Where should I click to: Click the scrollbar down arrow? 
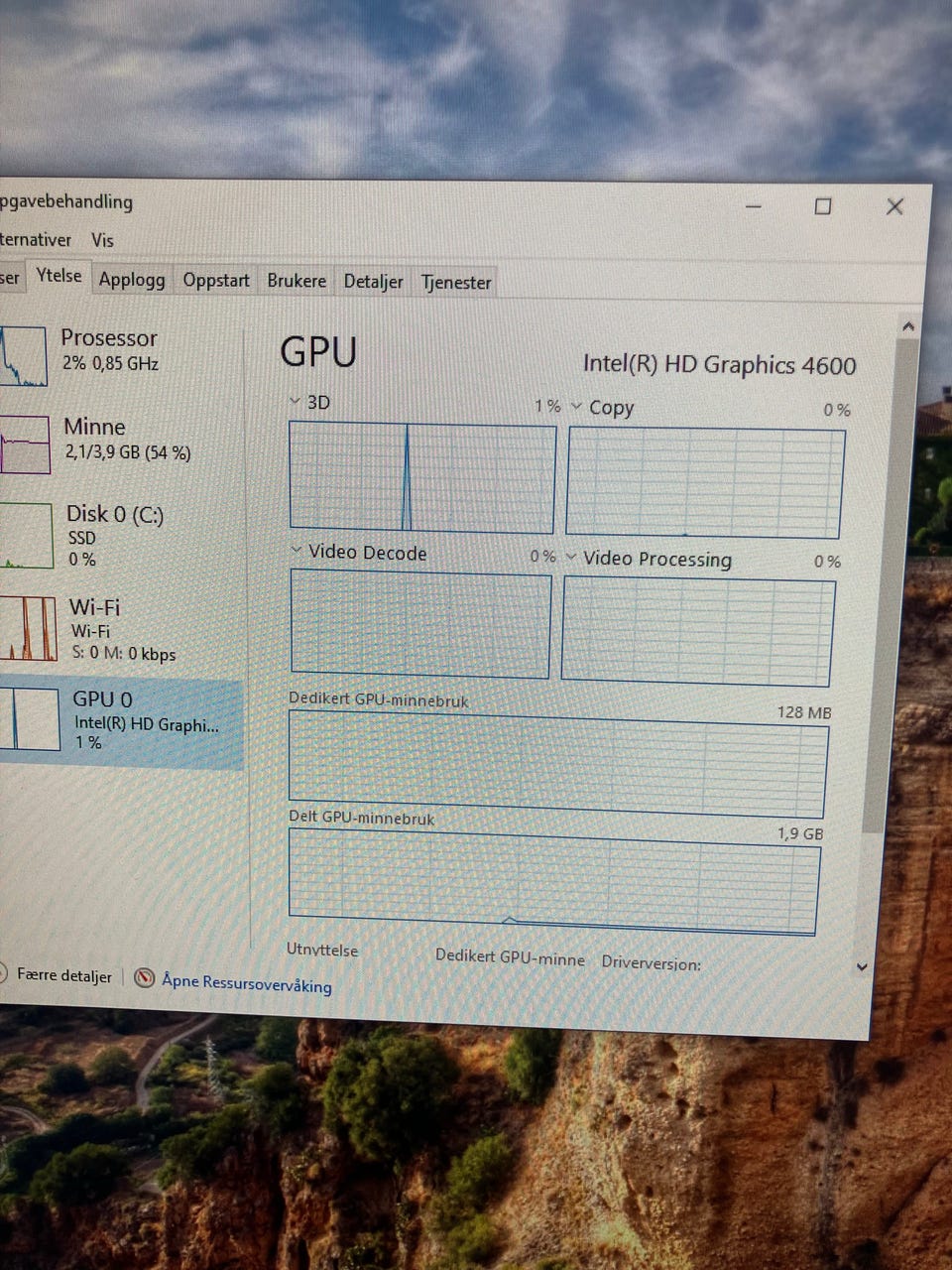(862, 966)
